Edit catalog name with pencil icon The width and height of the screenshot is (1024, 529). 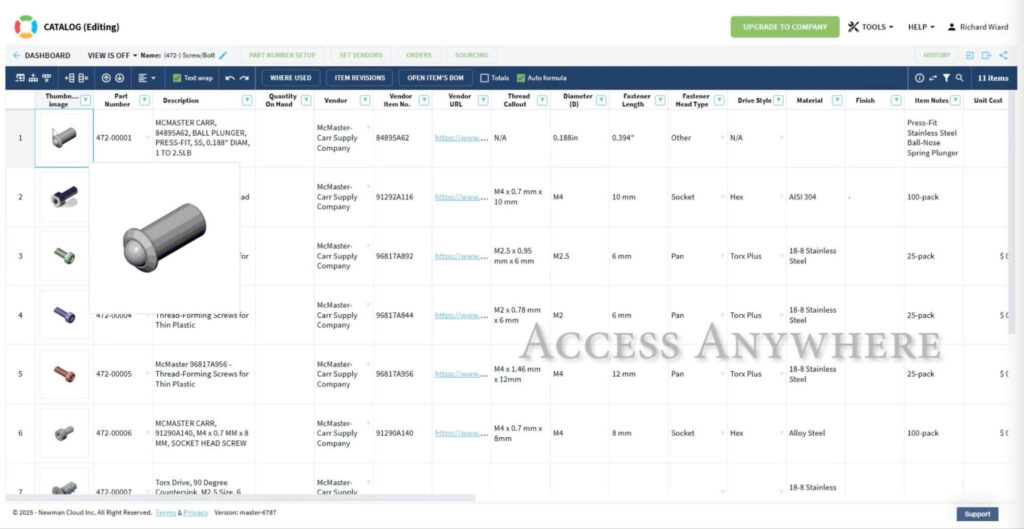pyautogui.click(x=223, y=56)
